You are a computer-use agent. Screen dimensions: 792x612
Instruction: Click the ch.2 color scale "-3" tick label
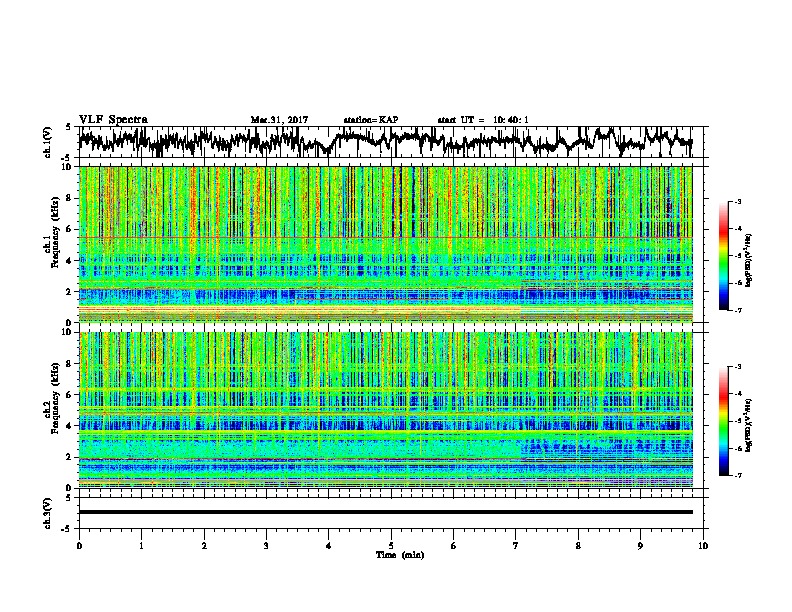[x=738, y=367]
